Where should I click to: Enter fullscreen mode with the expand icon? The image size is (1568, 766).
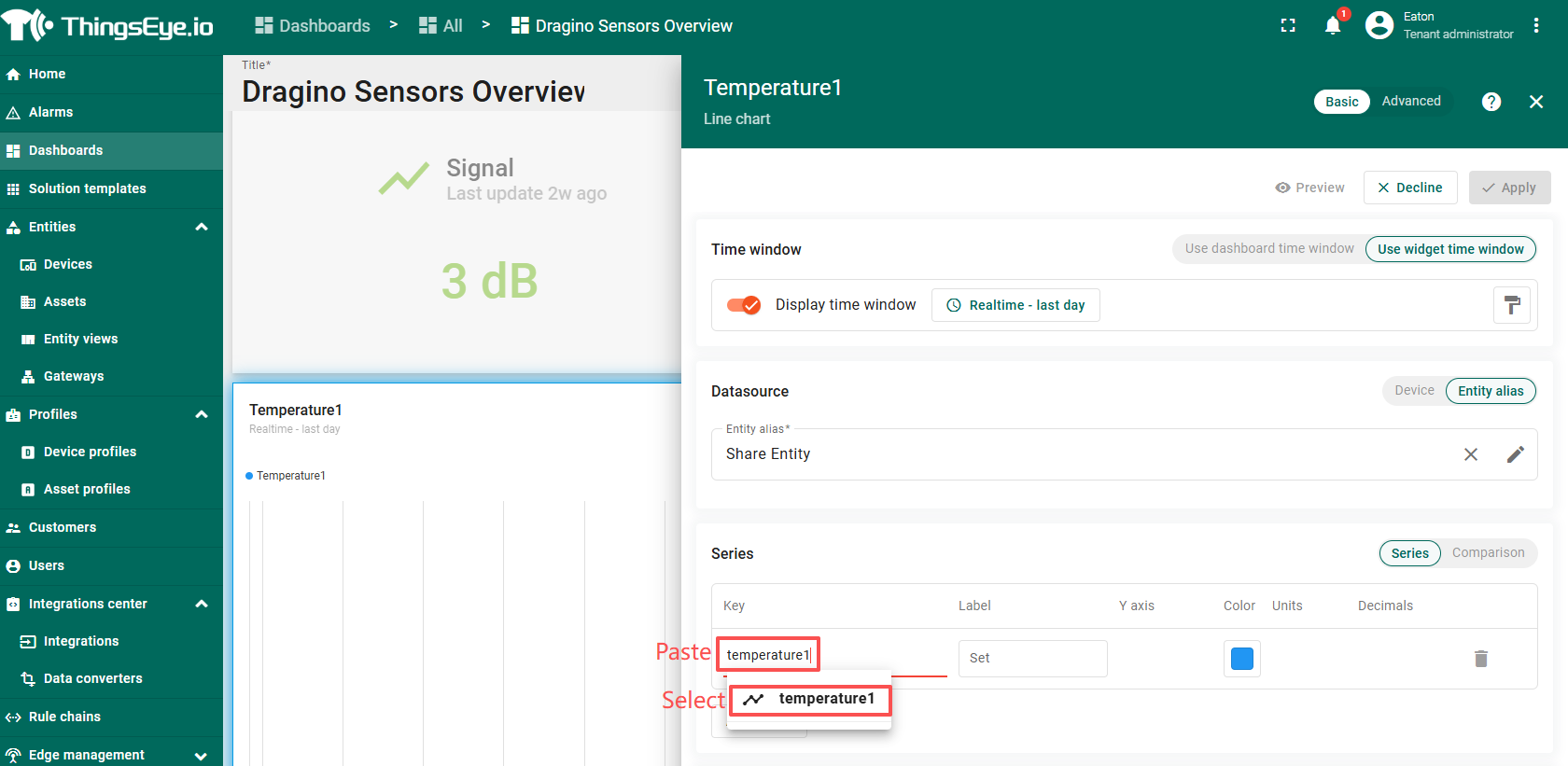pos(1288,25)
